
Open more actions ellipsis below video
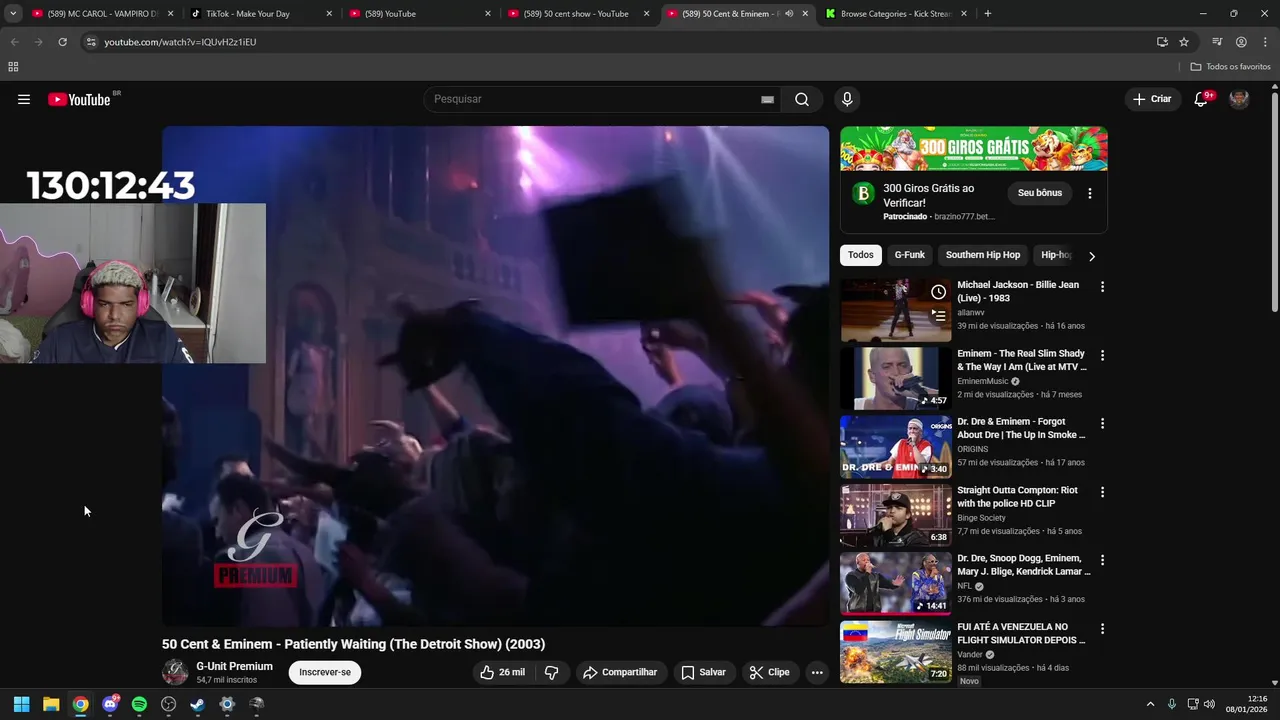[817, 672]
